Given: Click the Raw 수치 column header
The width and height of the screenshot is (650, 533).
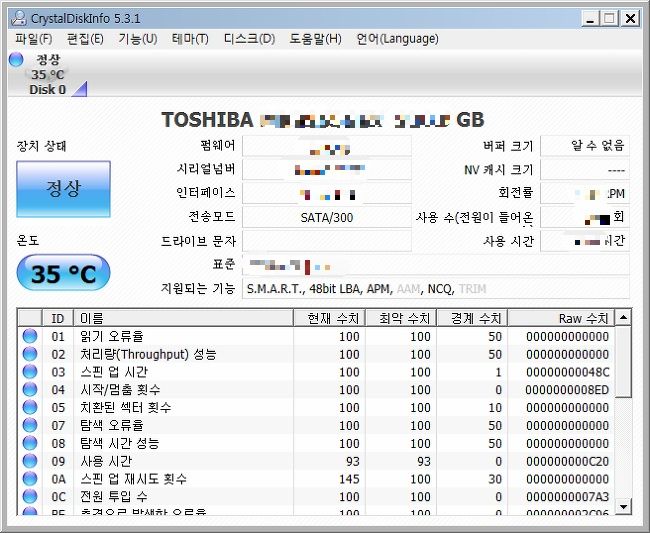Looking at the screenshot, I should [561, 318].
